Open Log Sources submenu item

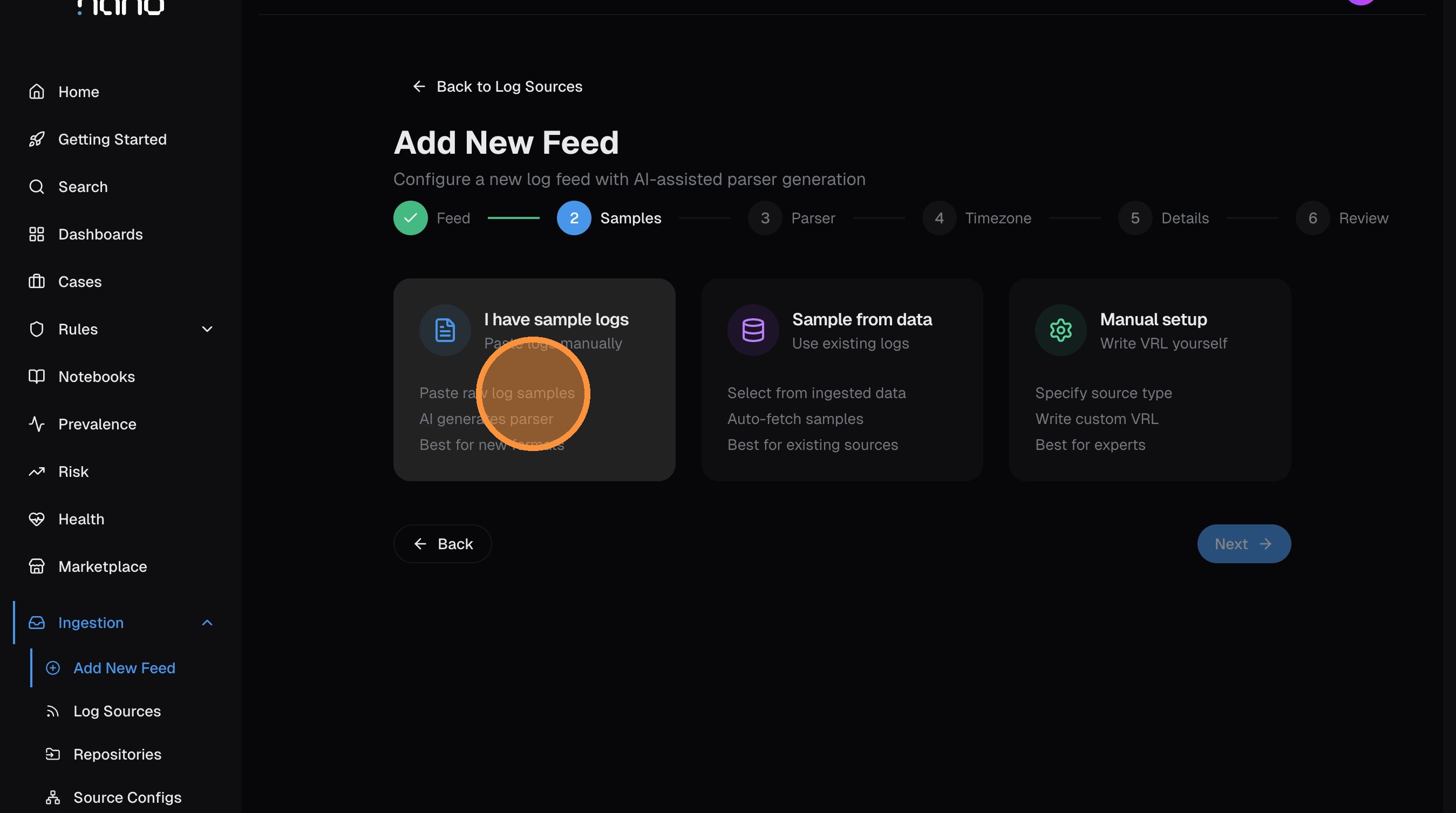click(x=117, y=710)
